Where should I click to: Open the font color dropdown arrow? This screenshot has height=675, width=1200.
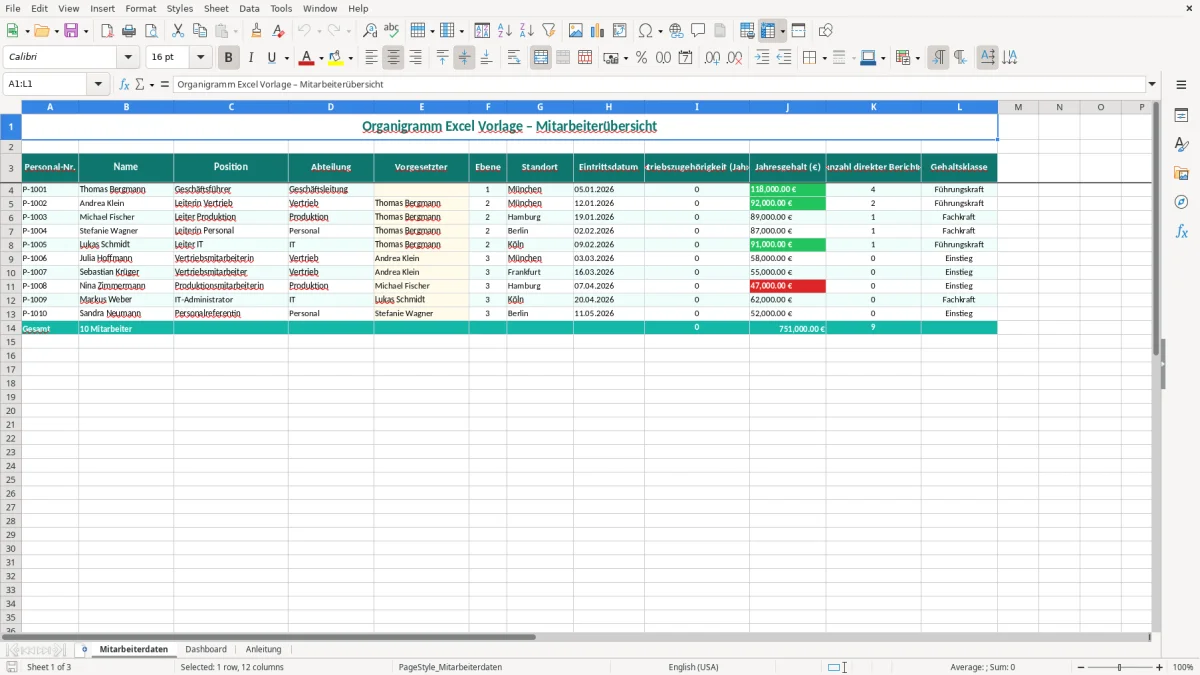click(321, 58)
